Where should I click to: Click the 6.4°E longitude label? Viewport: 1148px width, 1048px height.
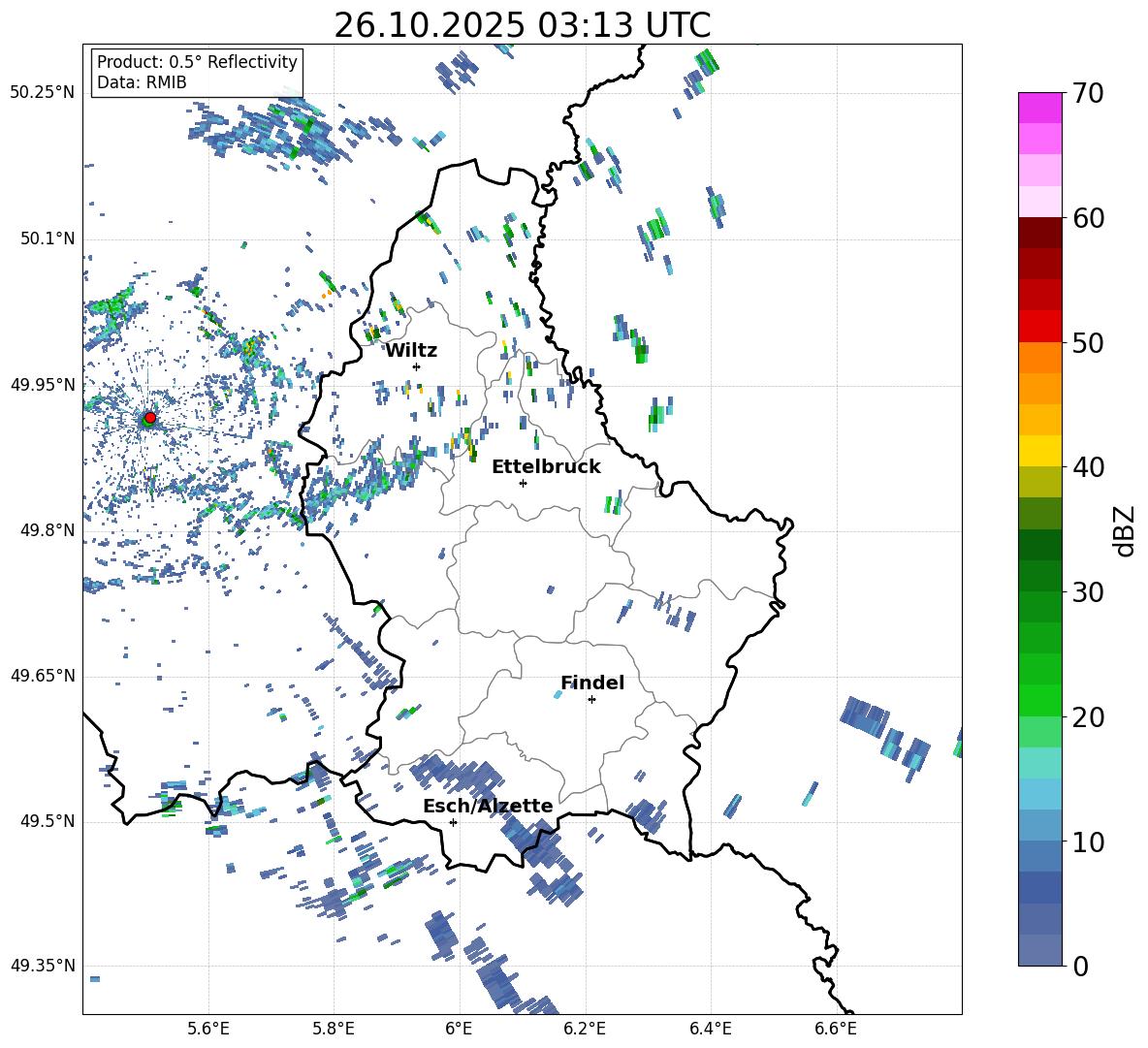coord(710,1029)
